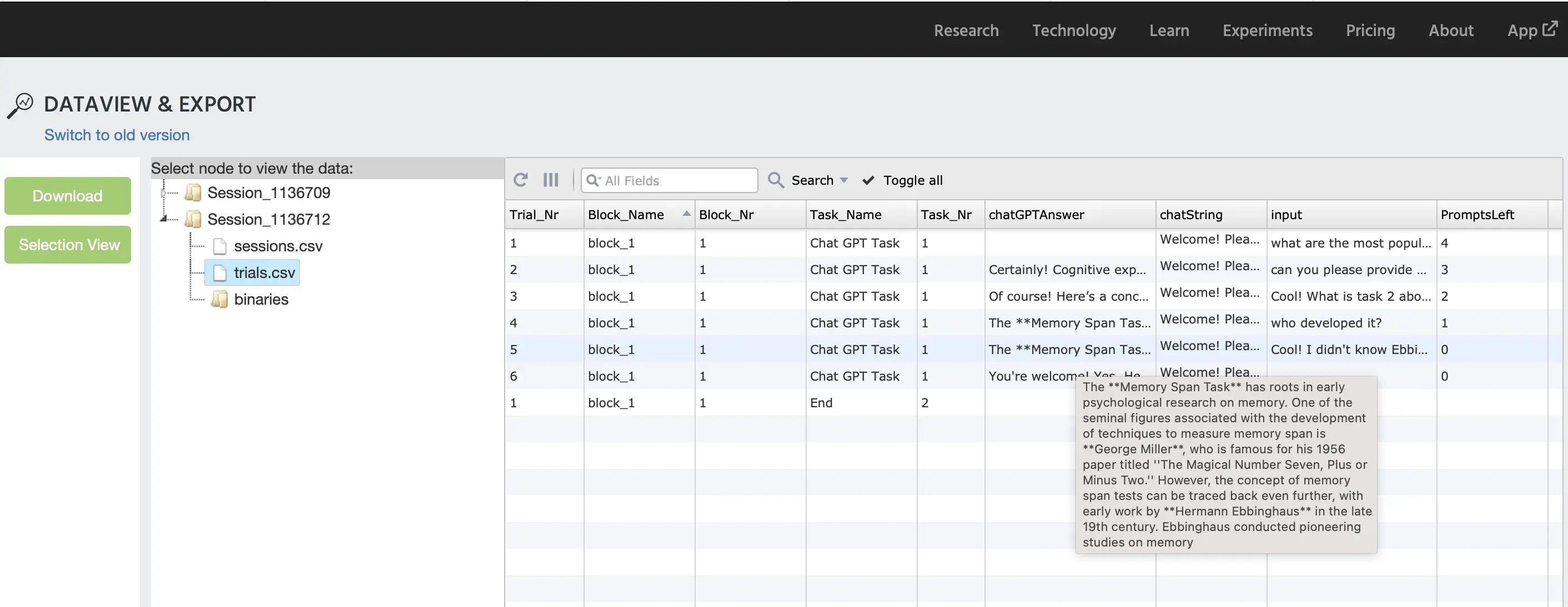Click Trial_Nr cell with value 6

pyautogui.click(x=544, y=377)
